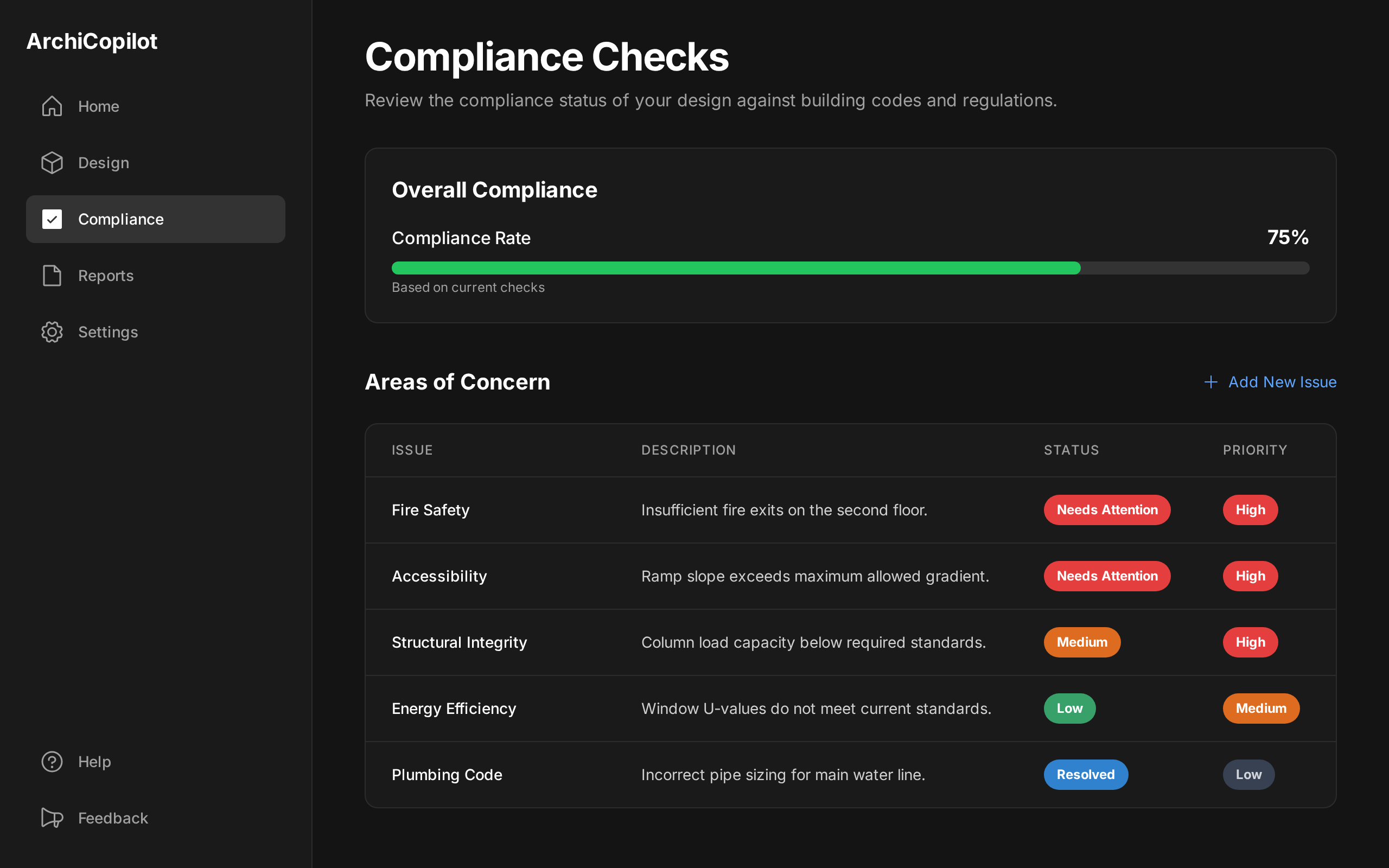Click the Settings gear icon
The image size is (1389, 868).
click(52, 332)
